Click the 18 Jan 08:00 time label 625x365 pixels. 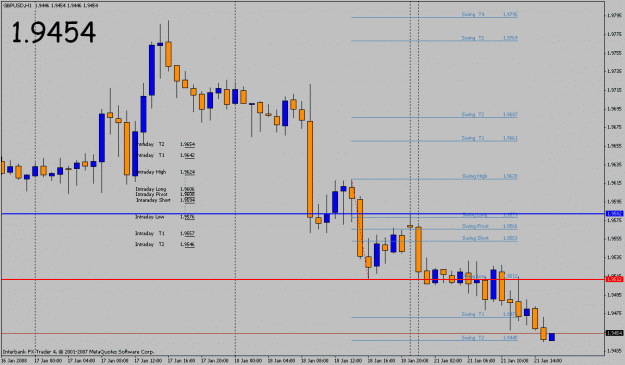(315, 361)
